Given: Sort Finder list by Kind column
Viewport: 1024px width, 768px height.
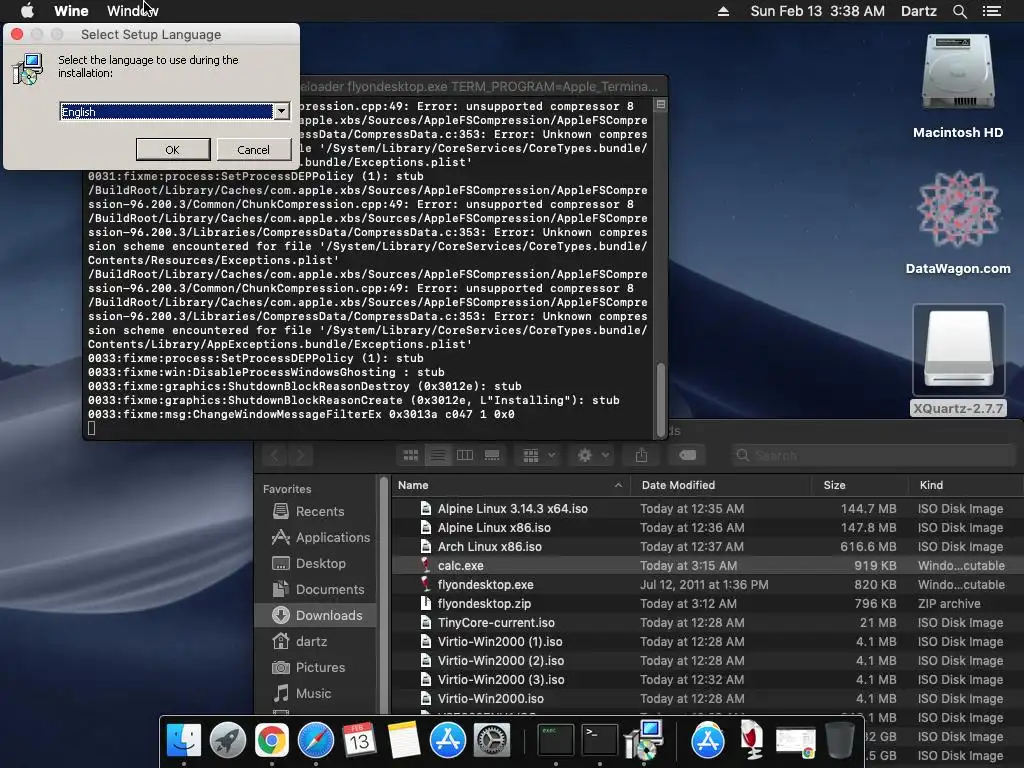Looking at the screenshot, I should (965, 485).
